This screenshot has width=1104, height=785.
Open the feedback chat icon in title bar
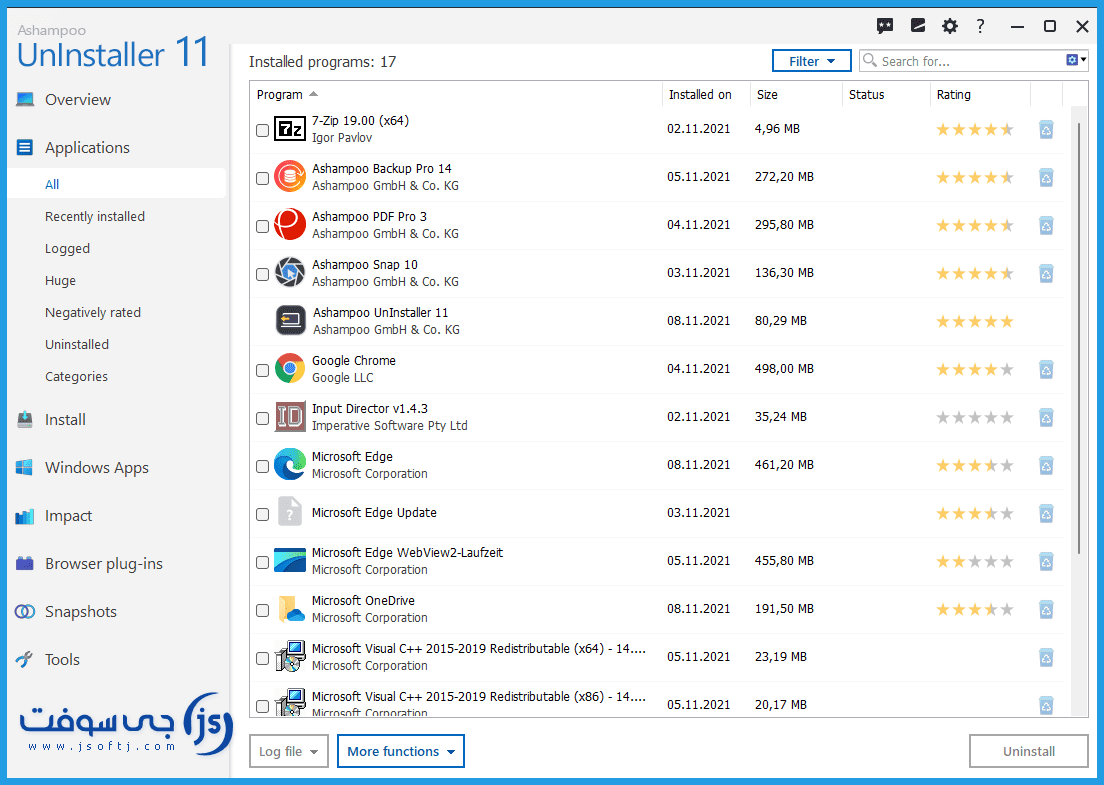(x=884, y=26)
